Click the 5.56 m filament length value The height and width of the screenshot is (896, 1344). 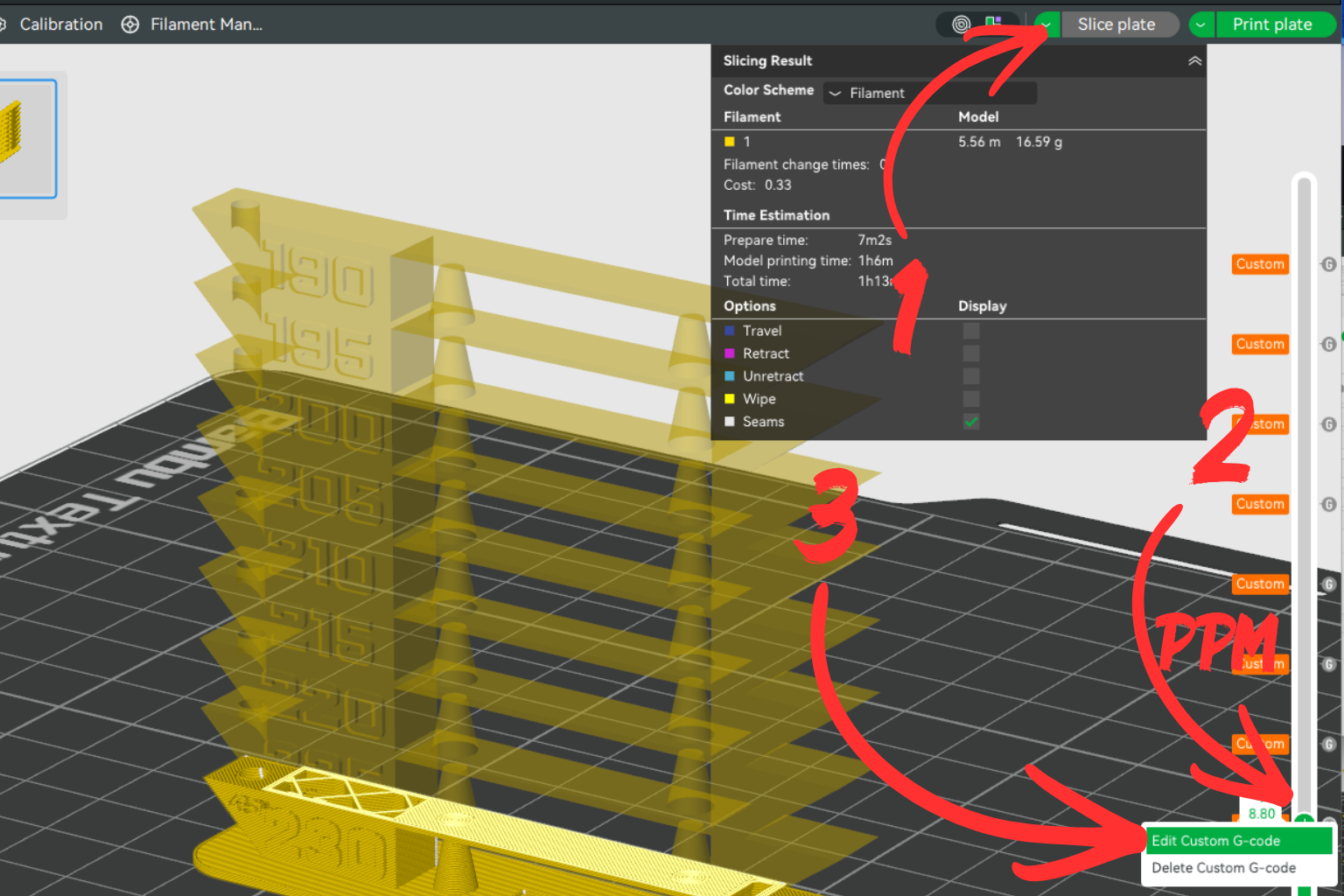pyautogui.click(x=979, y=142)
